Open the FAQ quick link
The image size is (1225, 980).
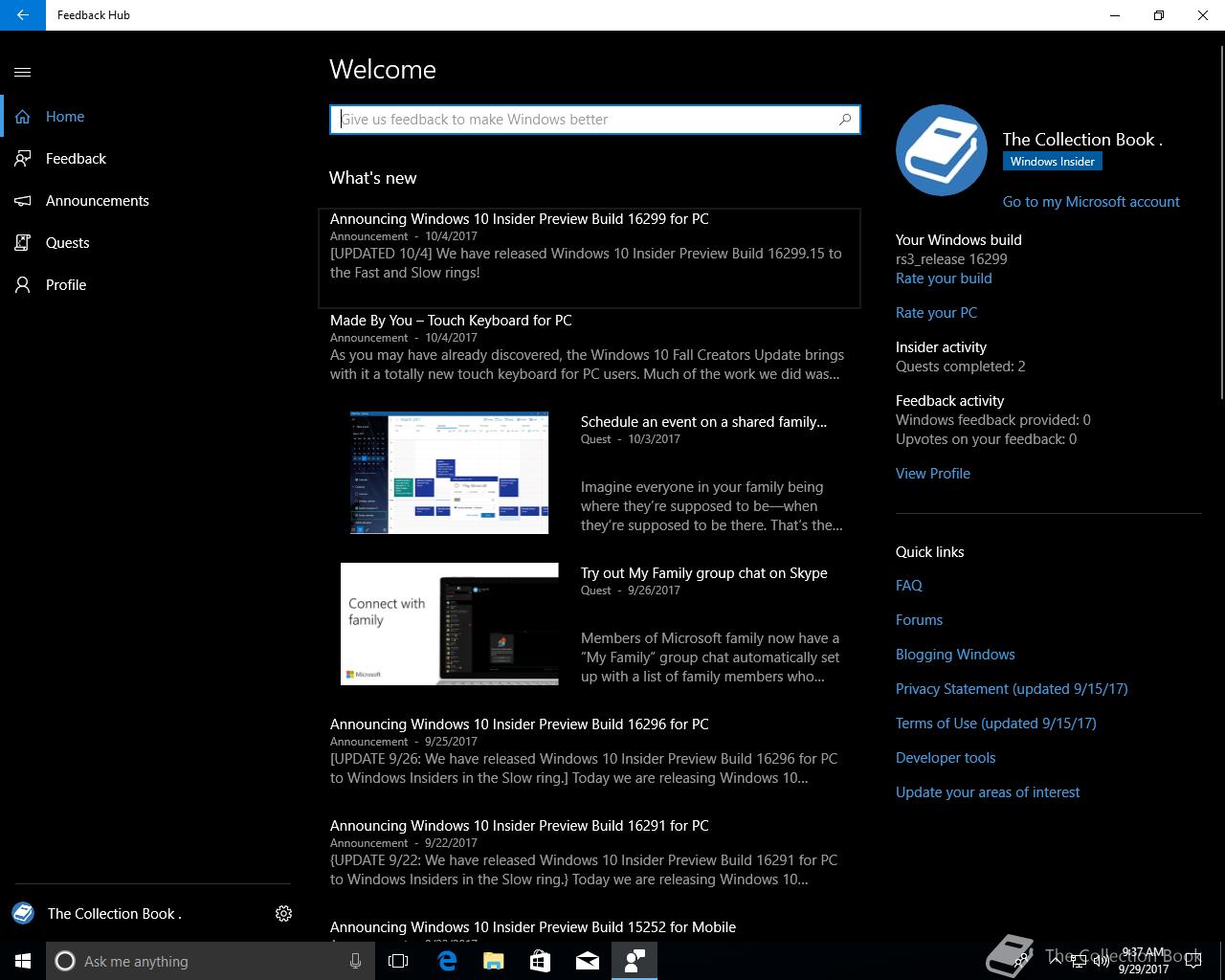tap(909, 586)
